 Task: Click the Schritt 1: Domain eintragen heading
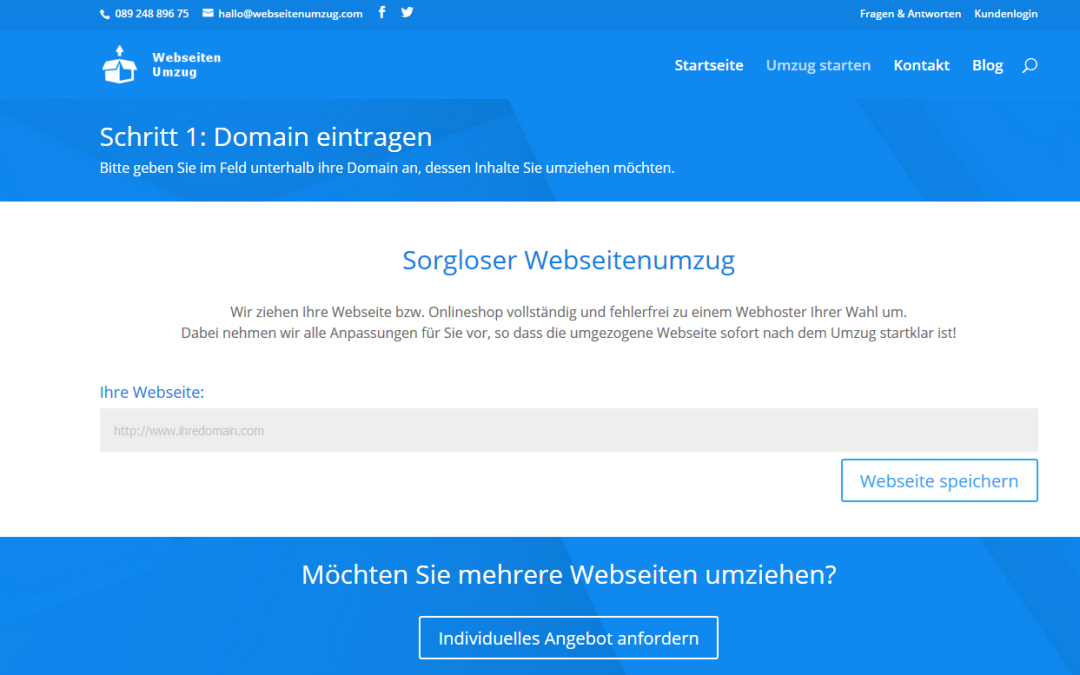tap(266, 136)
